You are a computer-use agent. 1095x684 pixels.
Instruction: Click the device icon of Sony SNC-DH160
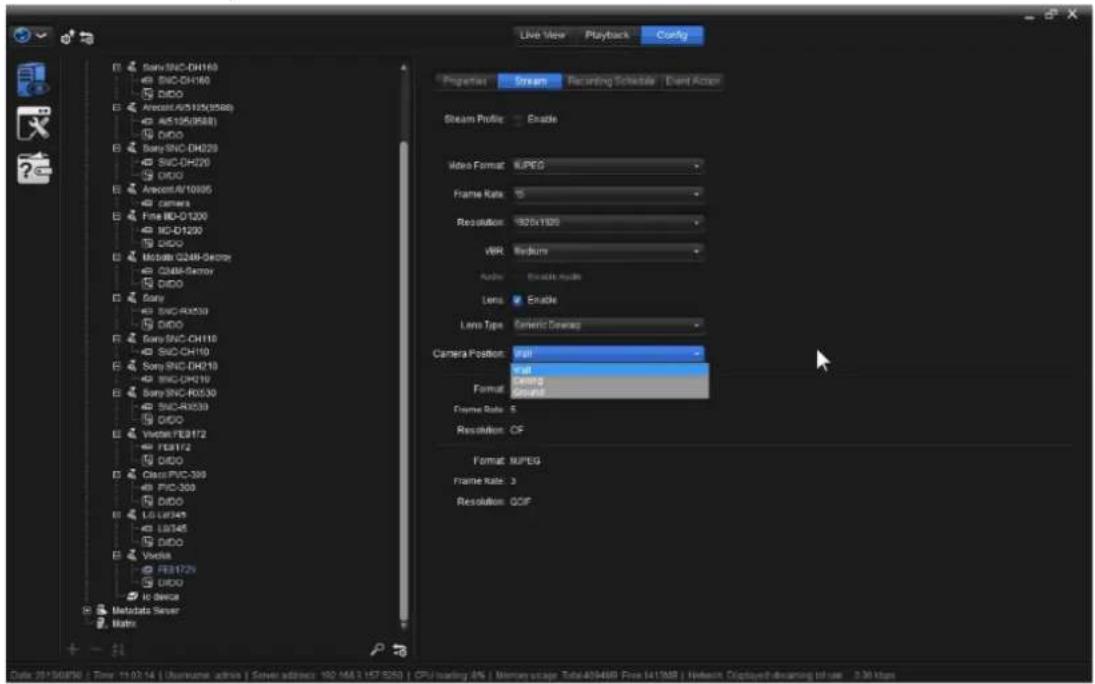pyautogui.click(x=132, y=67)
